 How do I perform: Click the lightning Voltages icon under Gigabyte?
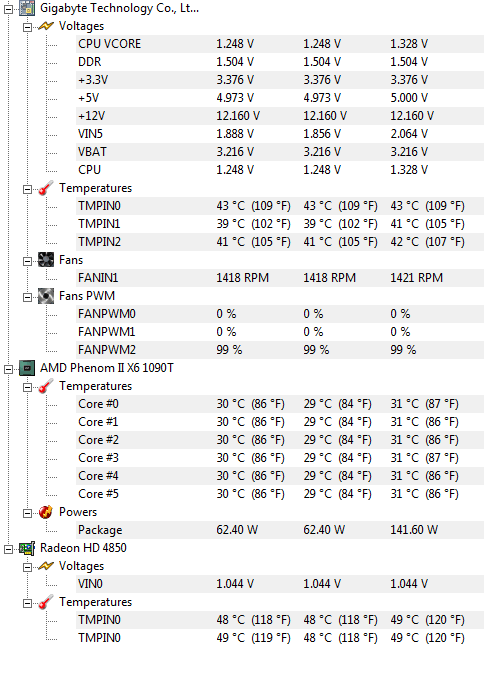click(x=46, y=27)
